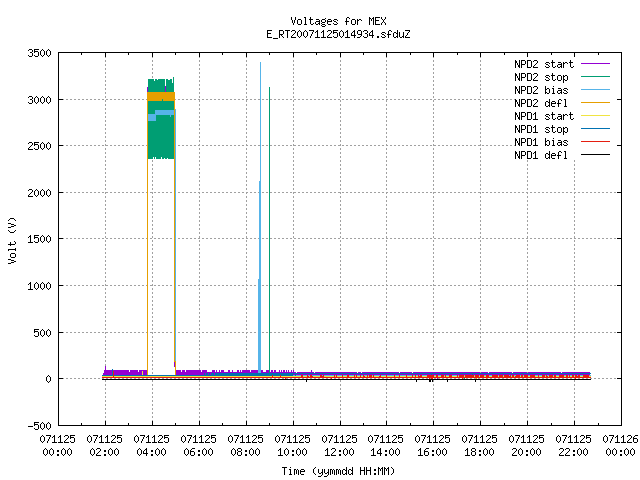Click the 071126 00:00 time label
The height and width of the screenshot is (480, 640).
620,445
